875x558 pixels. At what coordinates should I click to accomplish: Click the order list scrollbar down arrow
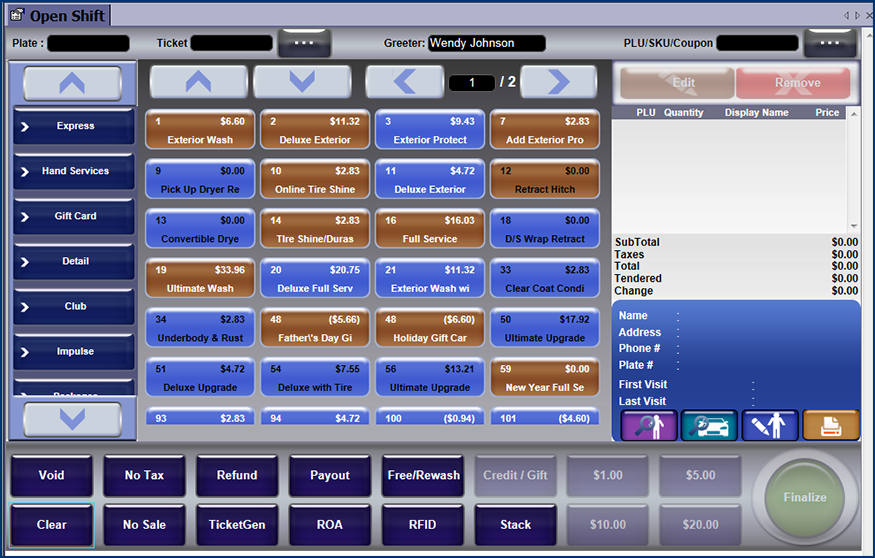(x=853, y=227)
